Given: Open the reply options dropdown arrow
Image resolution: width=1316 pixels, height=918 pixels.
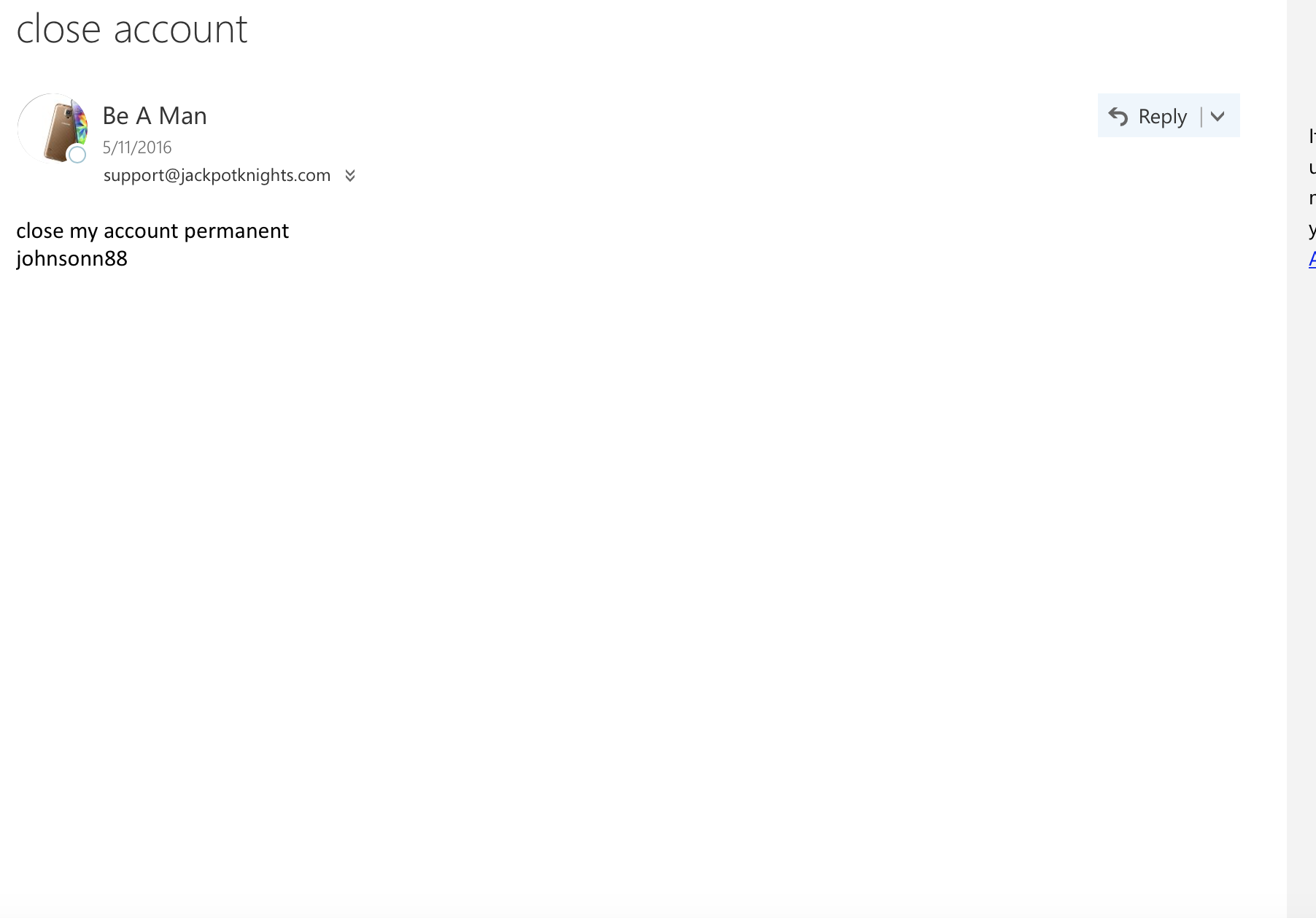Looking at the screenshot, I should point(1218,115).
